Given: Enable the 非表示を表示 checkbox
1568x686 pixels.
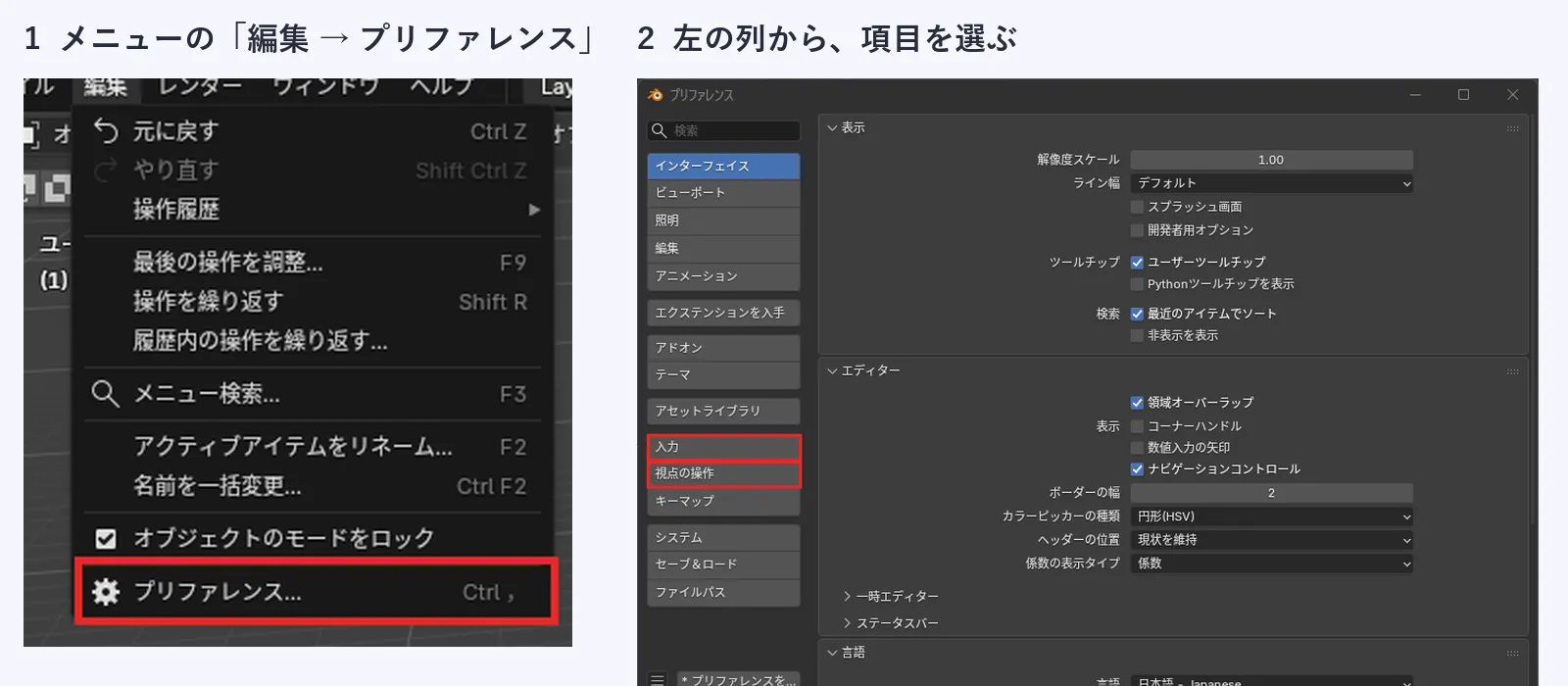Looking at the screenshot, I should [1137, 335].
